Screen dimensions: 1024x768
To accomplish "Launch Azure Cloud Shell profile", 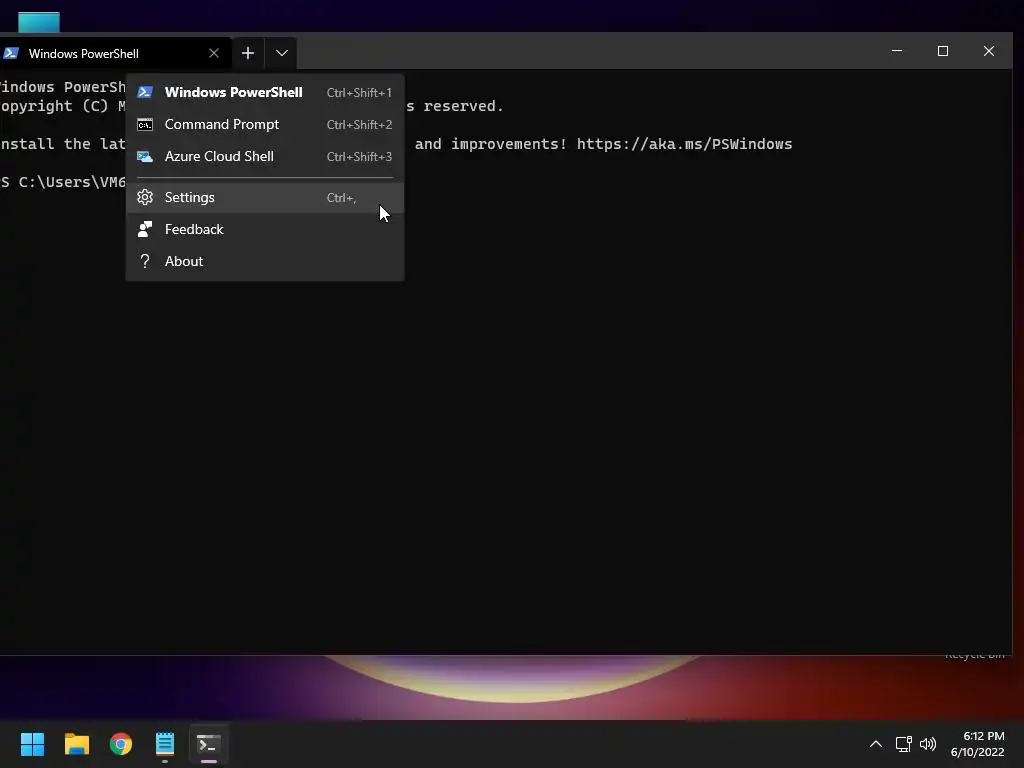I will (264, 156).
